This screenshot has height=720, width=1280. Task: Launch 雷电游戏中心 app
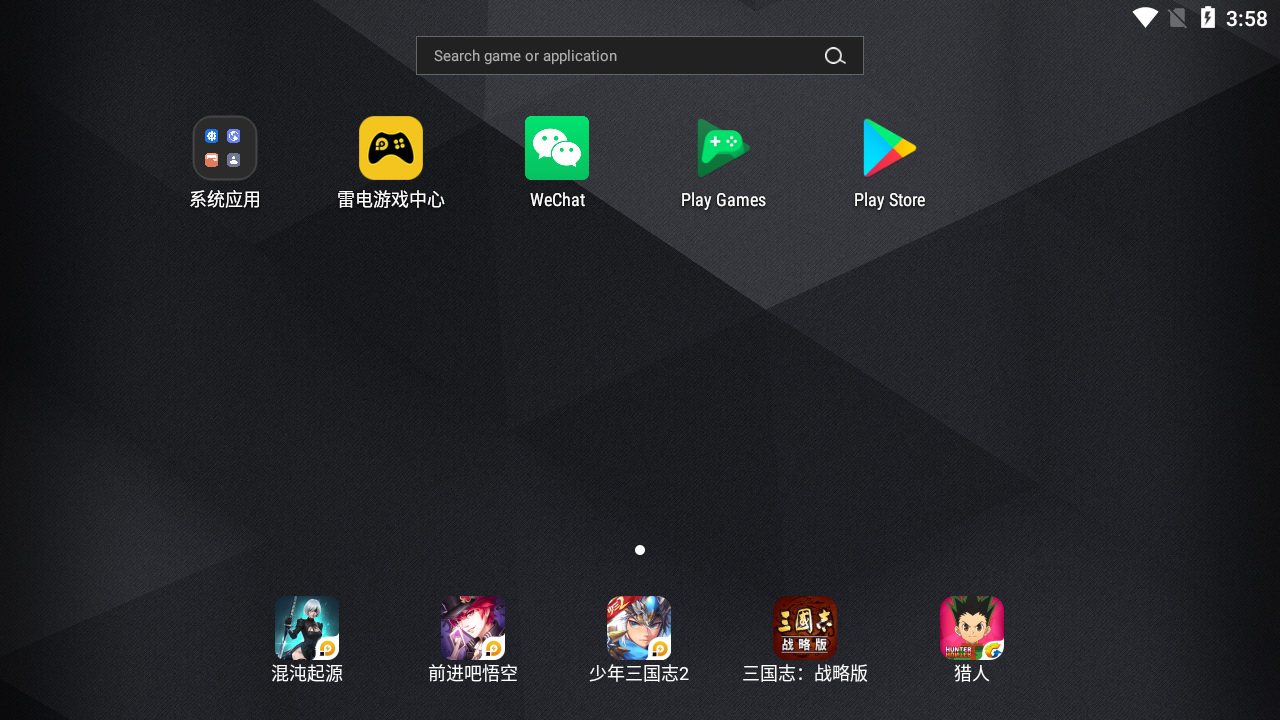coord(391,148)
